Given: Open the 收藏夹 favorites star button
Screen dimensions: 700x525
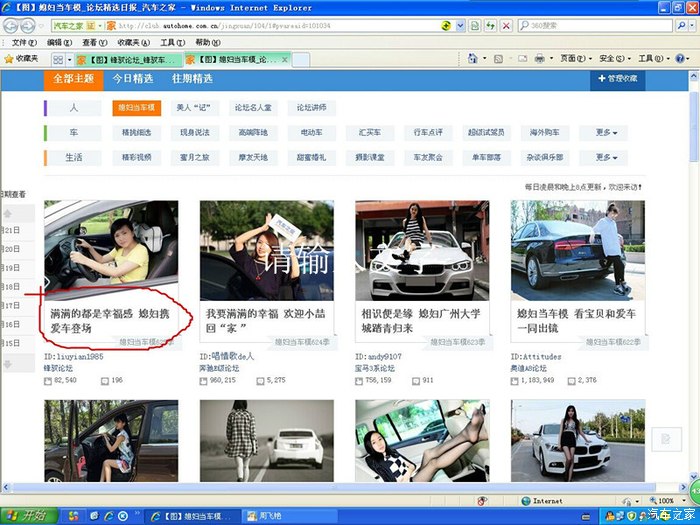Looking at the screenshot, I should click(21, 59).
